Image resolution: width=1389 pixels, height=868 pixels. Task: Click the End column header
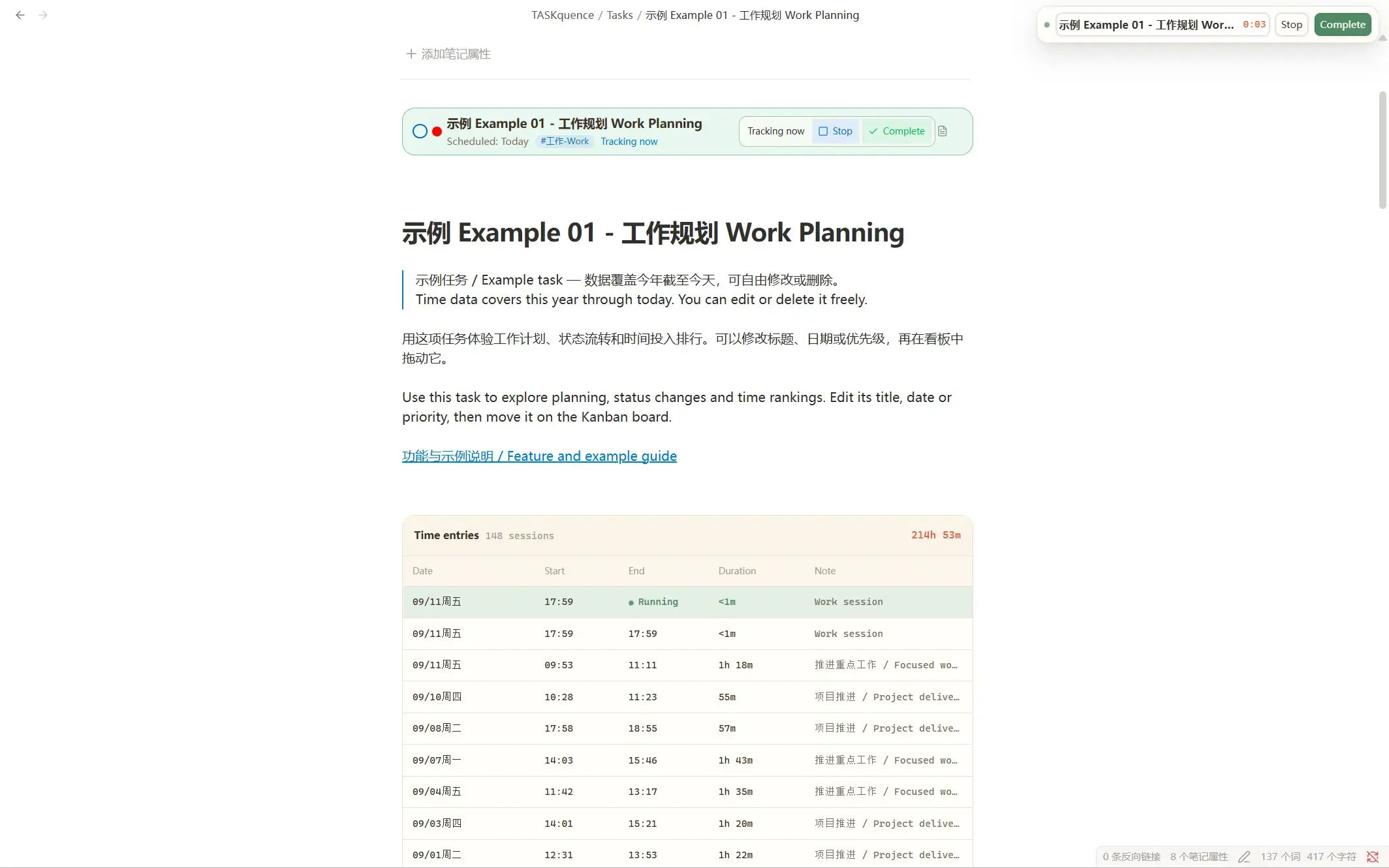(636, 571)
